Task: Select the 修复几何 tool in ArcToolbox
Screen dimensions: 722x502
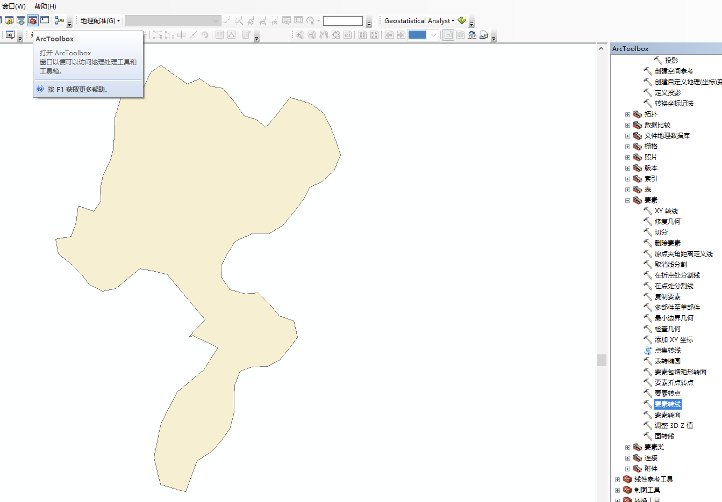Action: click(x=667, y=221)
